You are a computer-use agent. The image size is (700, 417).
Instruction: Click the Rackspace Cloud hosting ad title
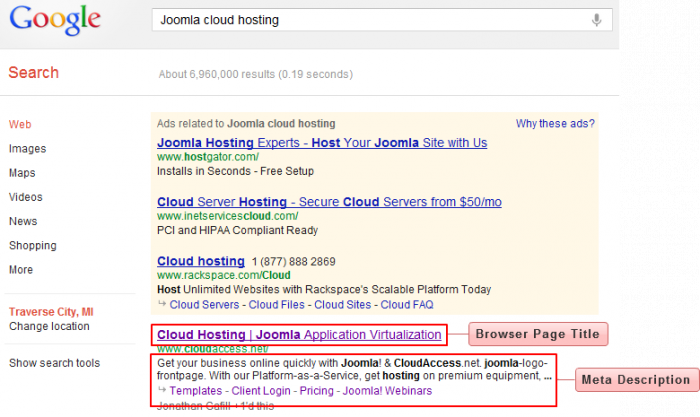201,261
